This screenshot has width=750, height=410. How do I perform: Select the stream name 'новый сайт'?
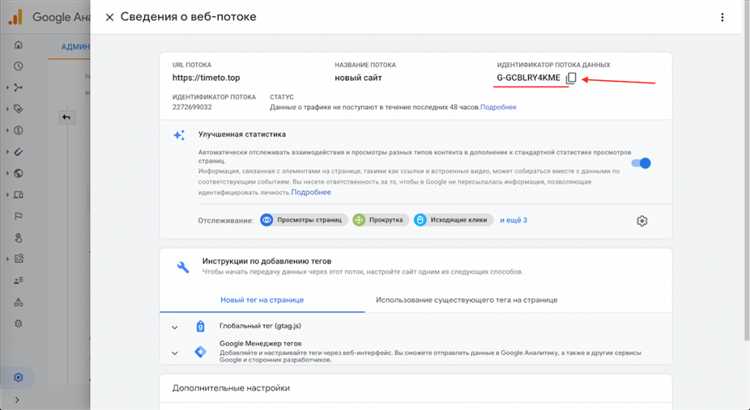(x=358, y=78)
